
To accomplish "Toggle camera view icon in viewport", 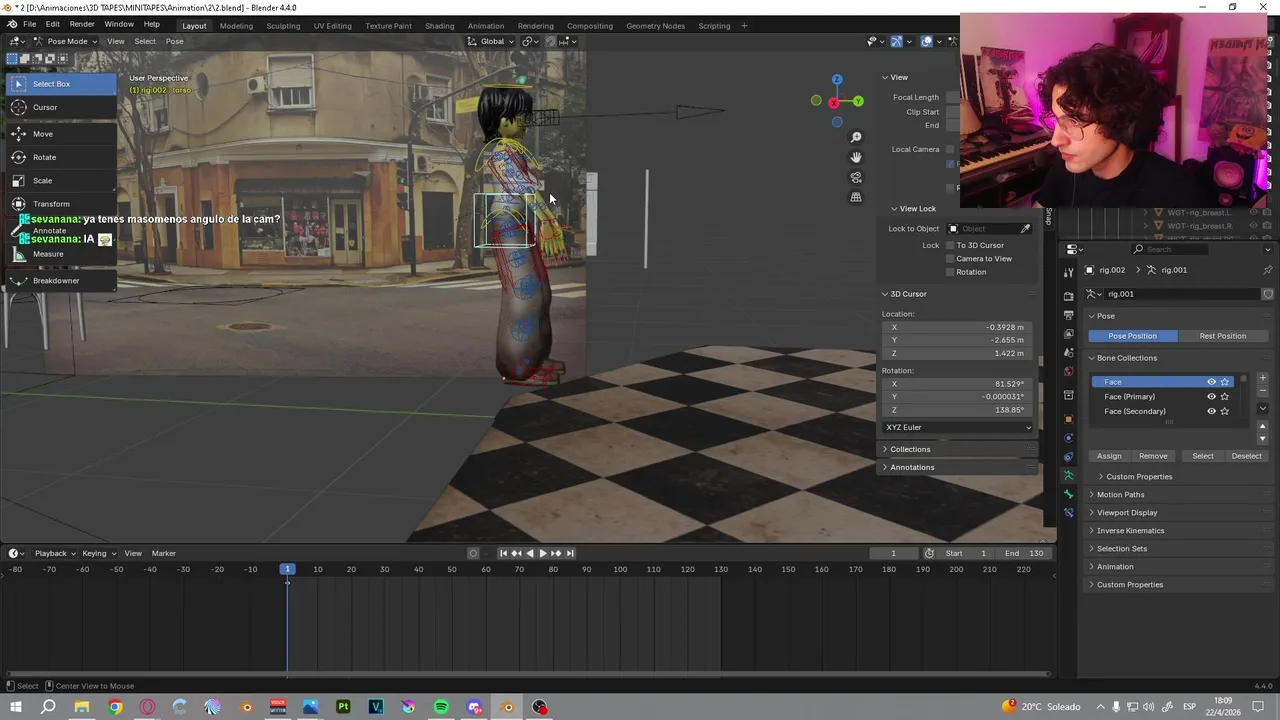I will 856,177.
